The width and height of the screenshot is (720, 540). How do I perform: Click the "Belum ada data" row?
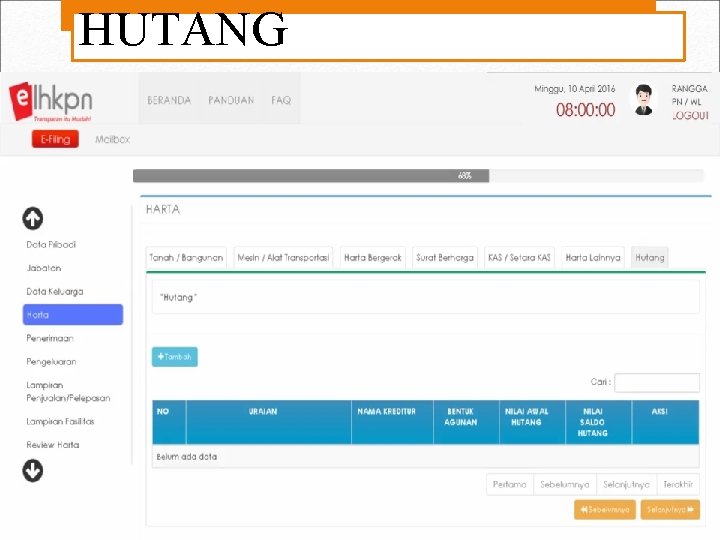click(x=426, y=456)
